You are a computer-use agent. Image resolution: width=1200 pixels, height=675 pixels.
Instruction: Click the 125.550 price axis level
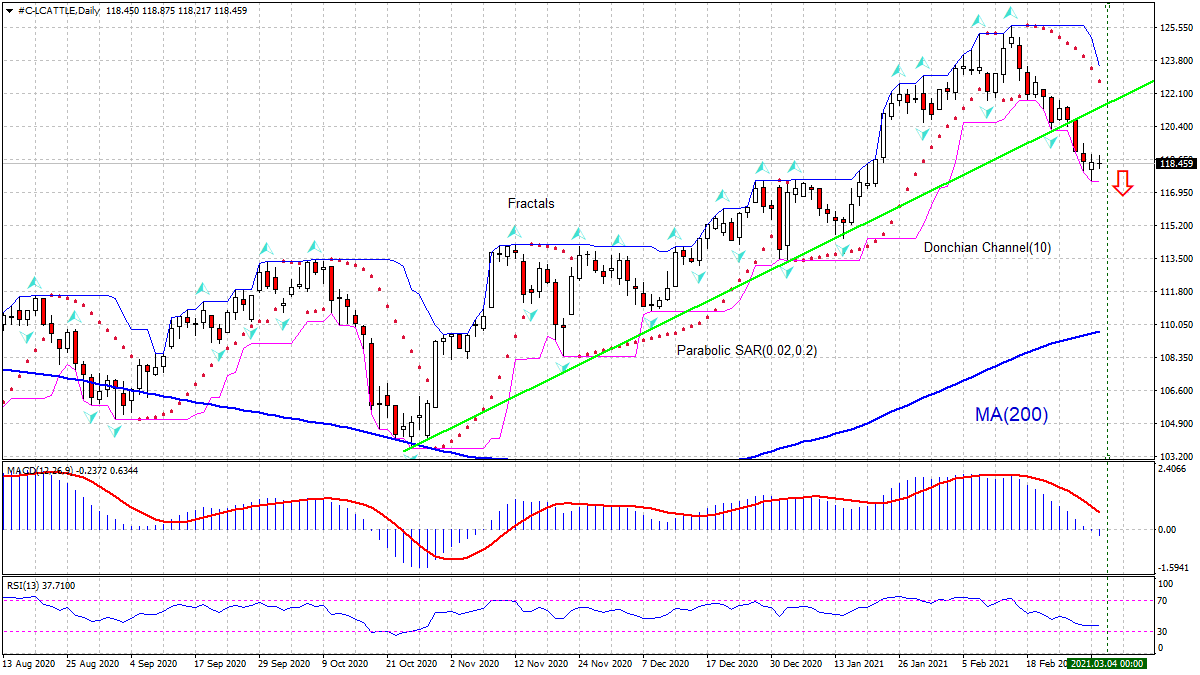[x=1176, y=28]
